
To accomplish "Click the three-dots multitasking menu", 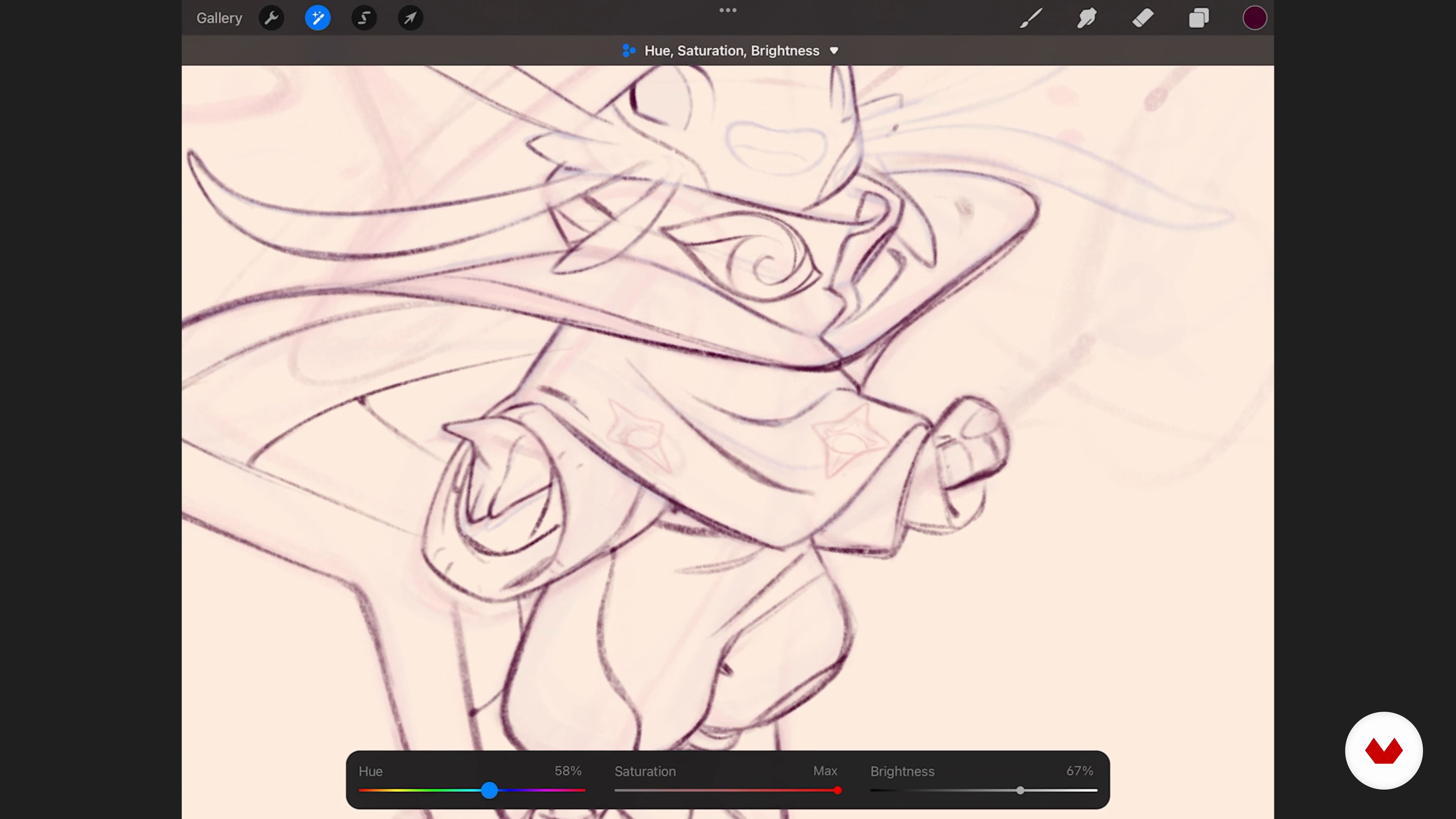I will [x=728, y=10].
